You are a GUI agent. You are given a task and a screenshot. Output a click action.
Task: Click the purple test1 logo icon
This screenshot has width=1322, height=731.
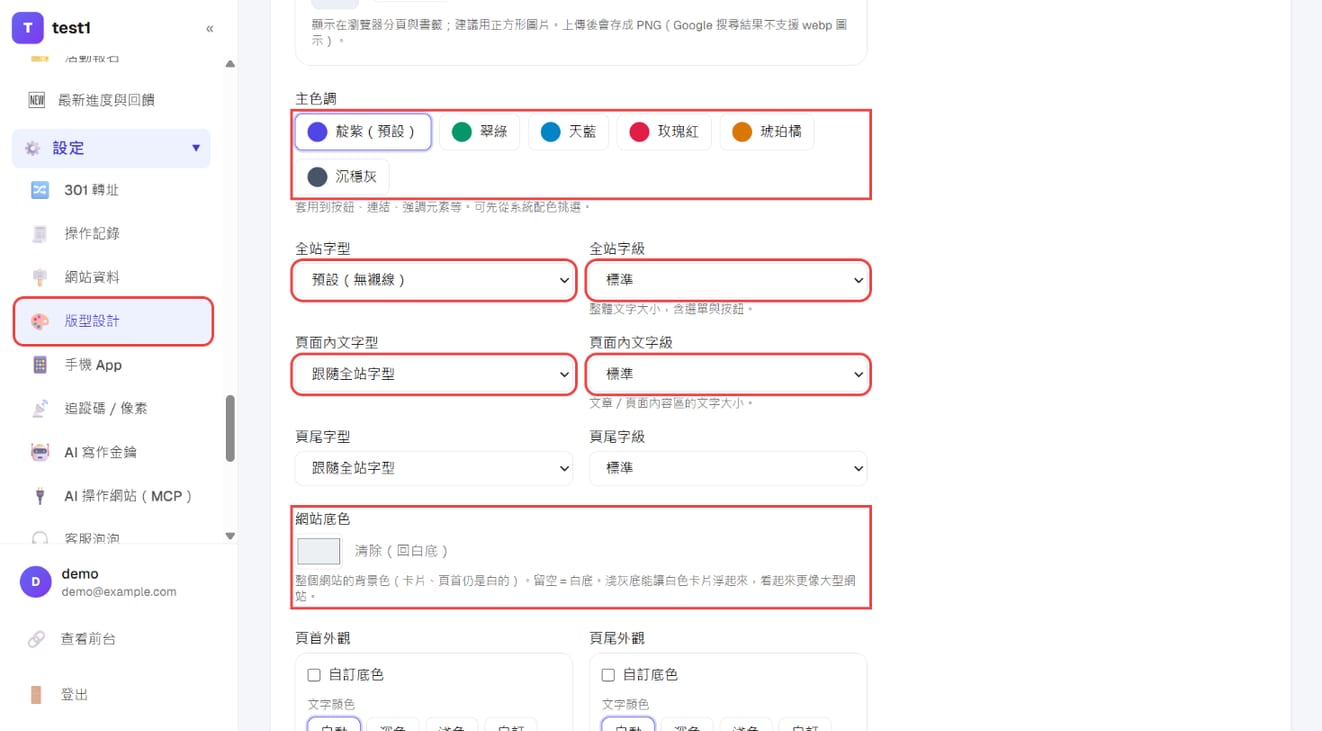28,28
